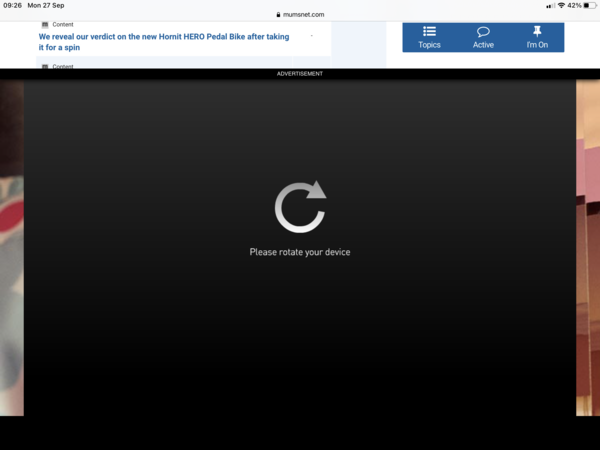Tap the Topics list icon

point(429,31)
